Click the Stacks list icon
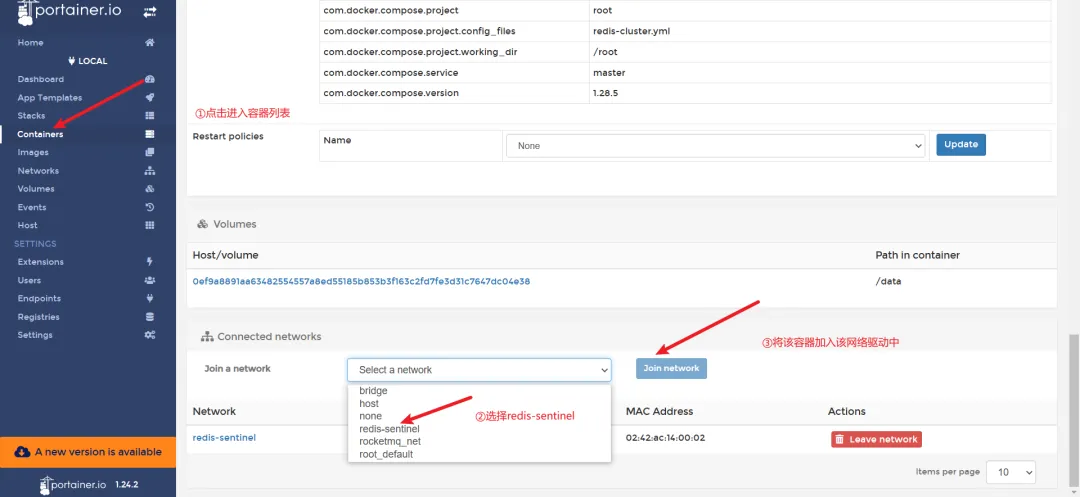 pos(149,116)
